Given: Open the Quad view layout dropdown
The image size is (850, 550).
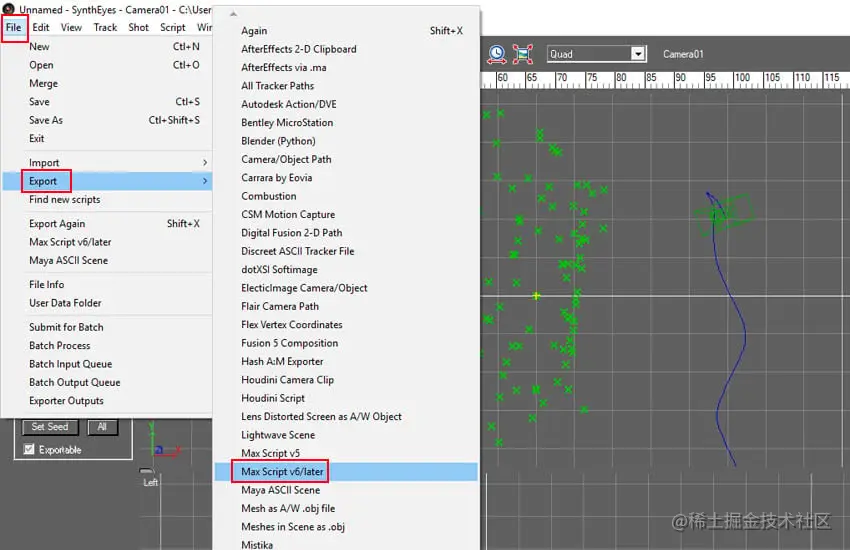Looking at the screenshot, I should click(x=638, y=54).
